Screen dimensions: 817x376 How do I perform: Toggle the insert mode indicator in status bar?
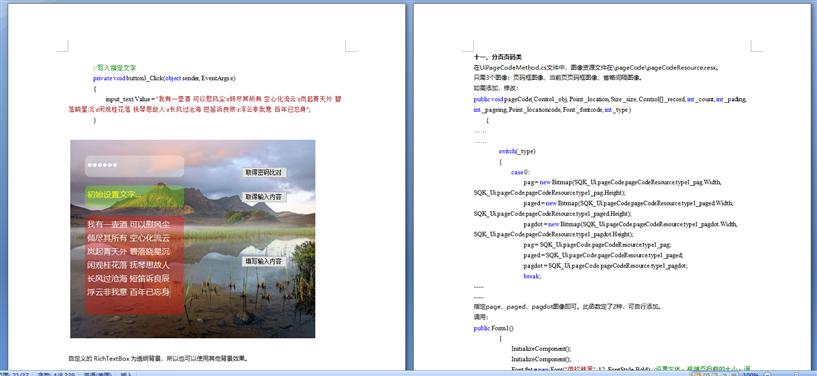click(x=126, y=374)
